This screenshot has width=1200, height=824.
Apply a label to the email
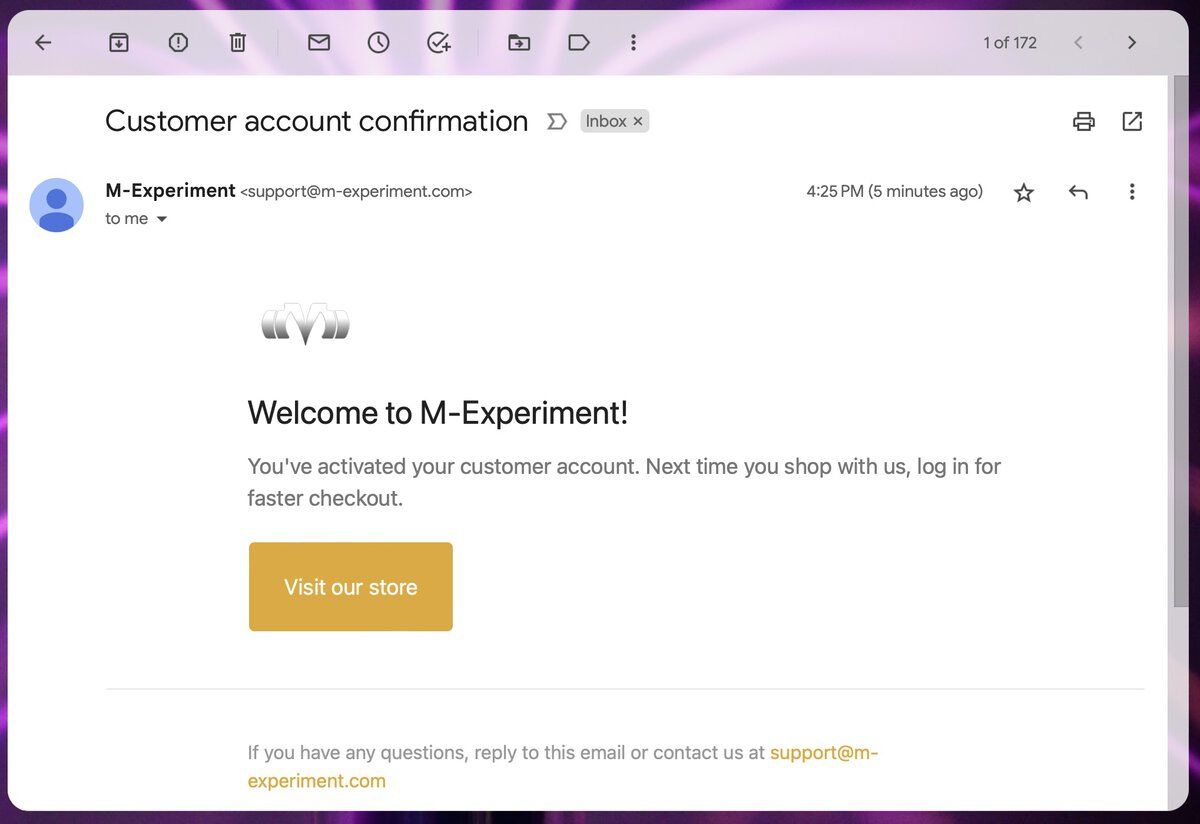(x=579, y=42)
